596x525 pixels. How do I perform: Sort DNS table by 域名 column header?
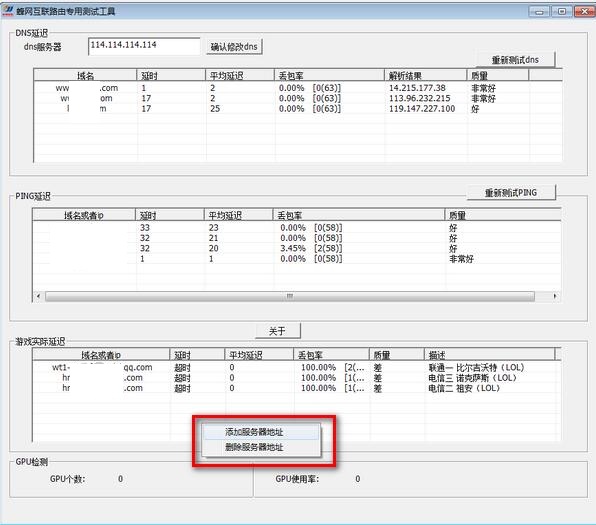[85, 76]
